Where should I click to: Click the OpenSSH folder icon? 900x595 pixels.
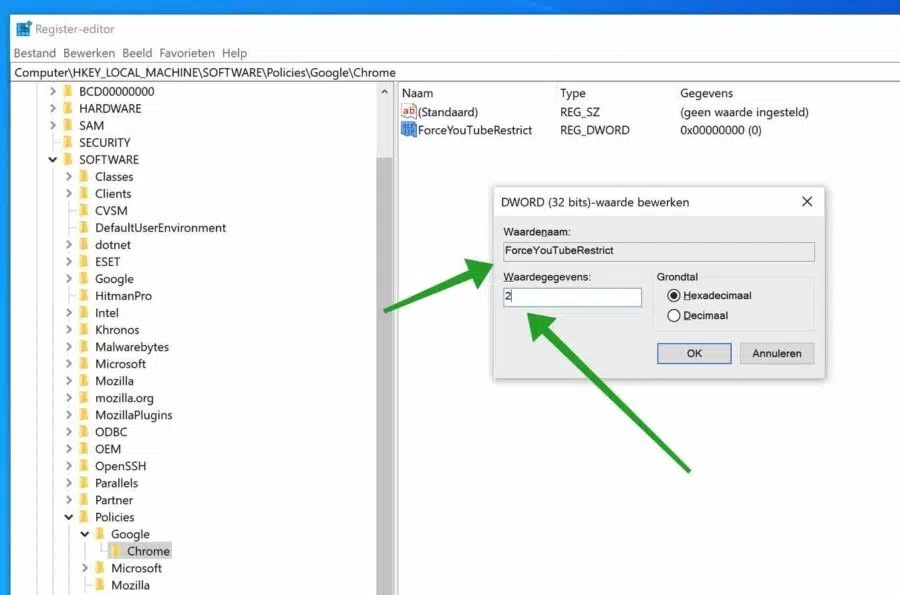tap(84, 466)
